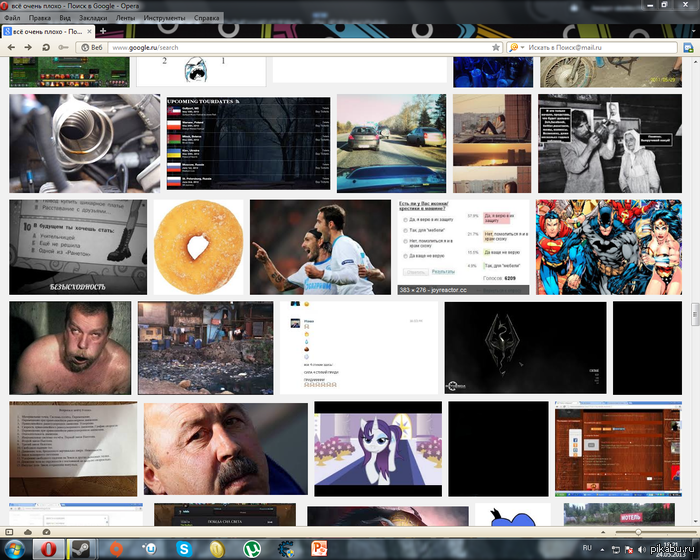This screenshot has height=560, width=700.
Task: Click the icon right of the search field
Action: [688, 48]
